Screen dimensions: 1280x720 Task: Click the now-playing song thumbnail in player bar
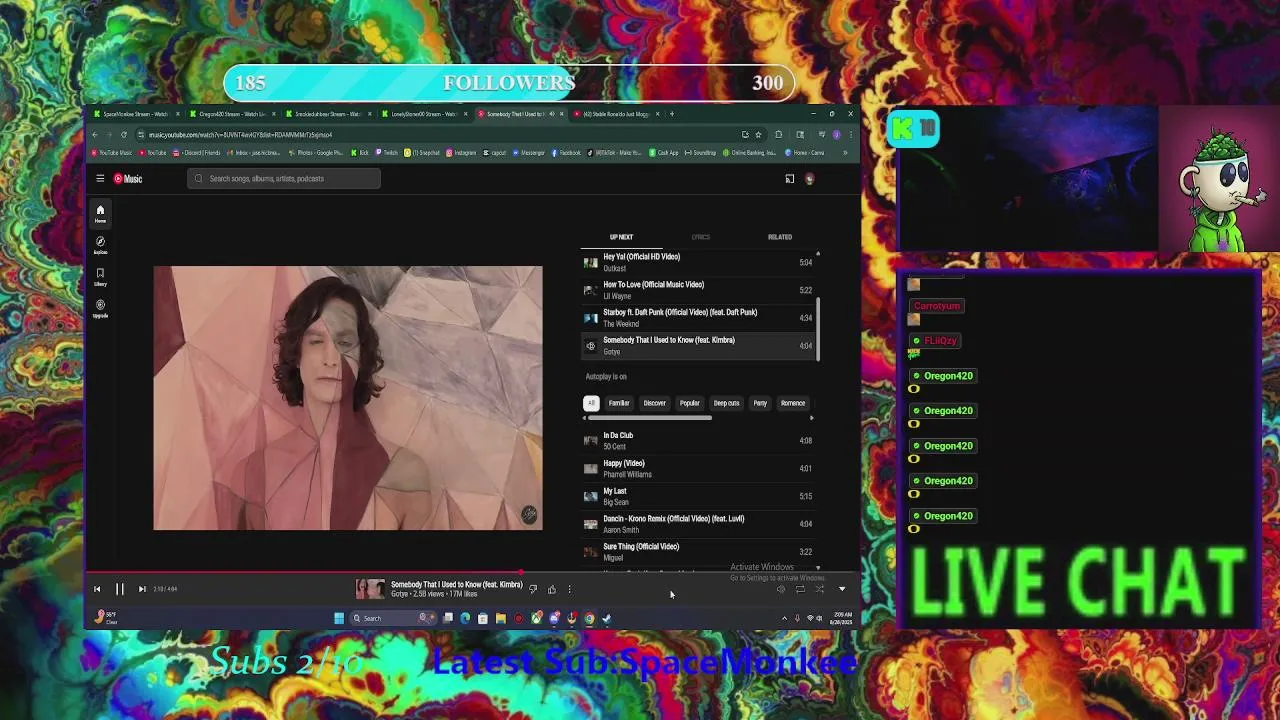[x=370, y=589]
